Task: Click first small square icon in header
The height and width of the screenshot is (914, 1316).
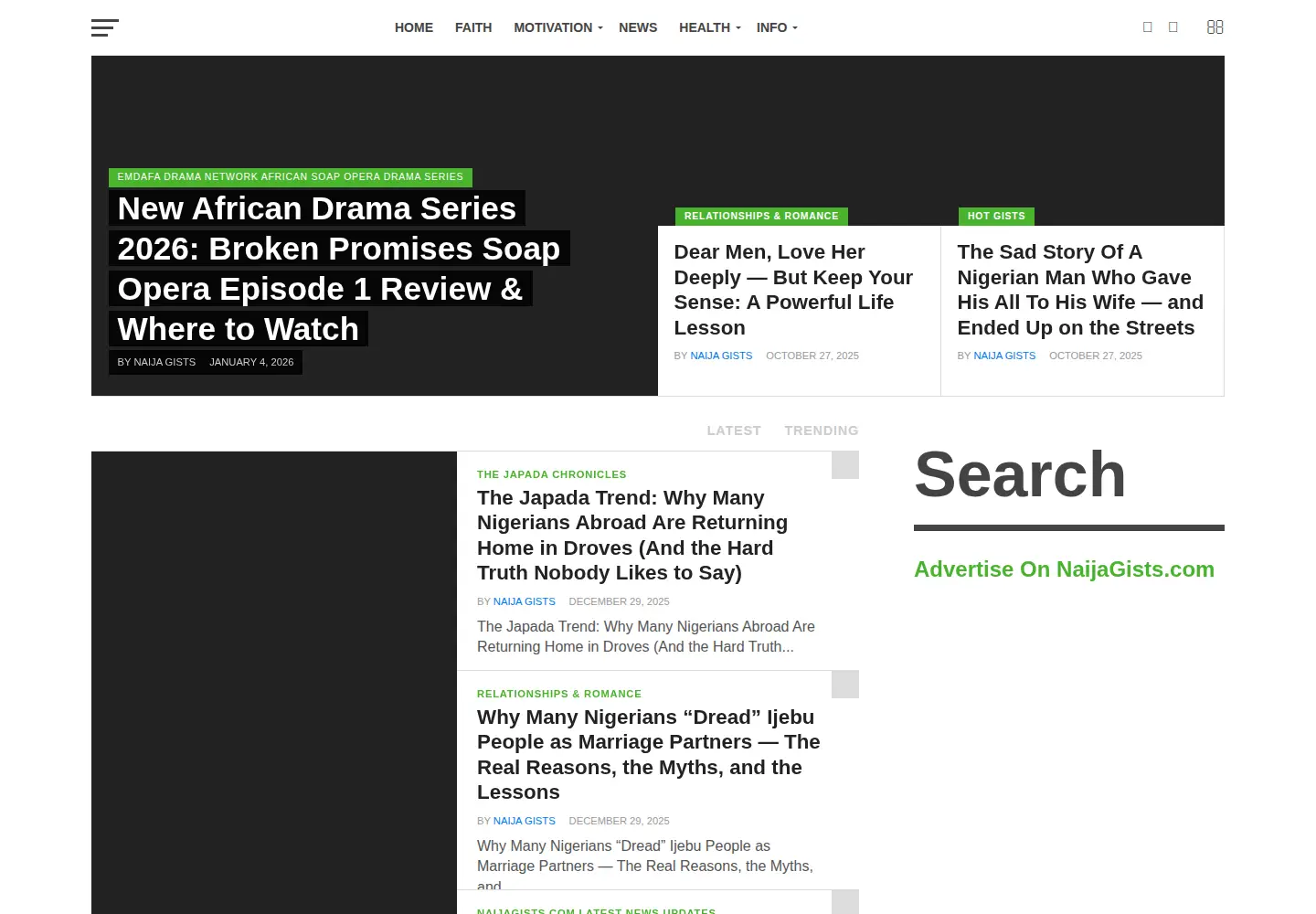Action: click(1148, 27)
